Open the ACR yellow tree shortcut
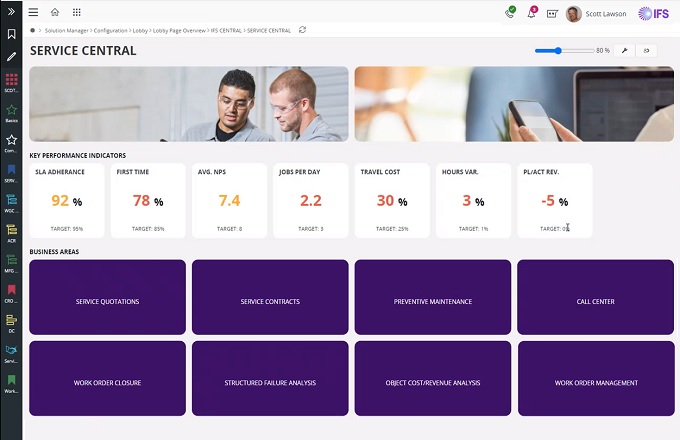 (11, 233)
